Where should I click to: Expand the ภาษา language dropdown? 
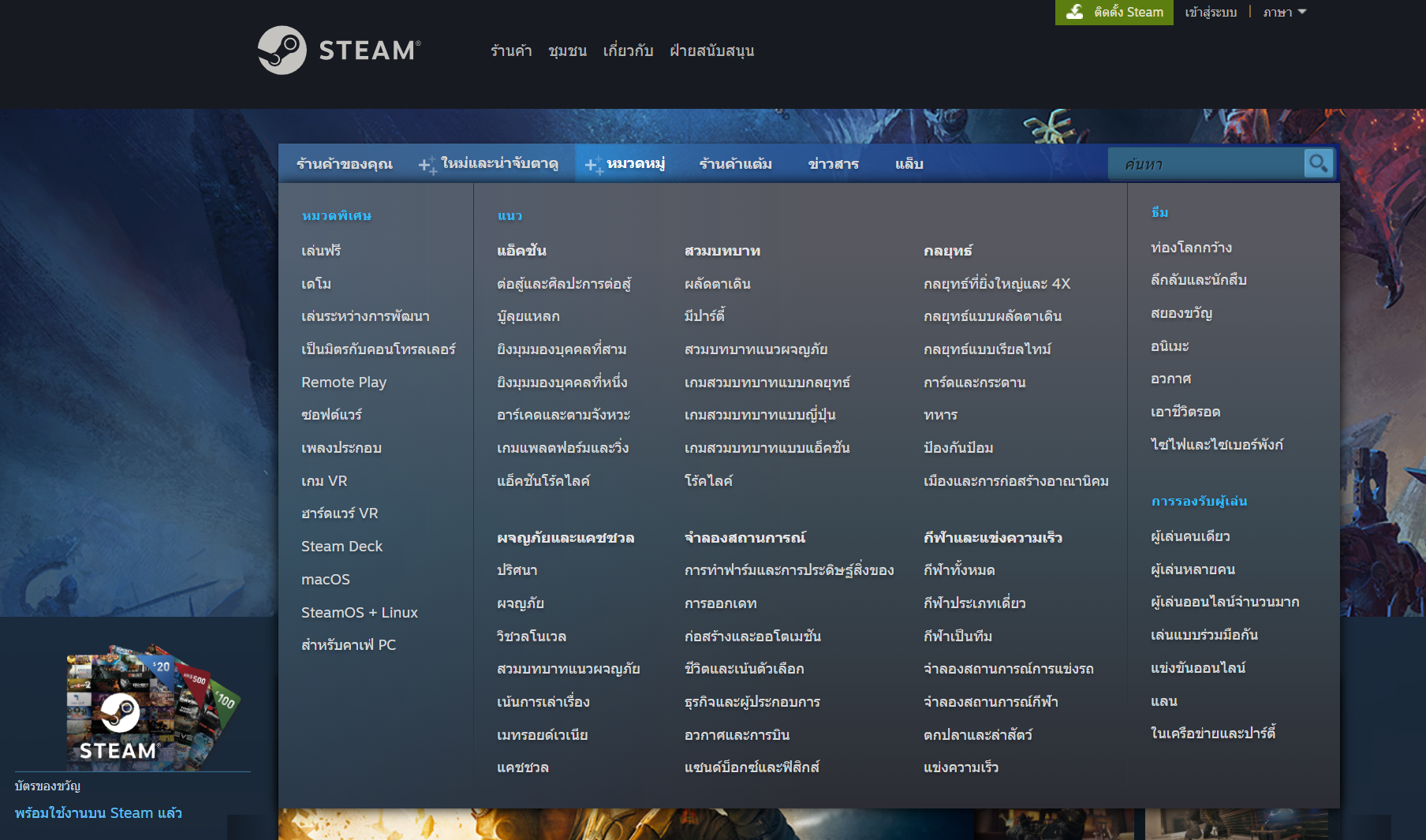[x=1284, y=12]
